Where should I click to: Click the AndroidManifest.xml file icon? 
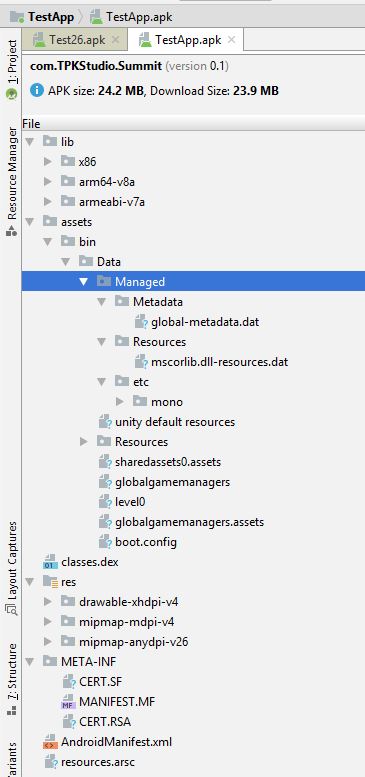click(x=50, y=742)
